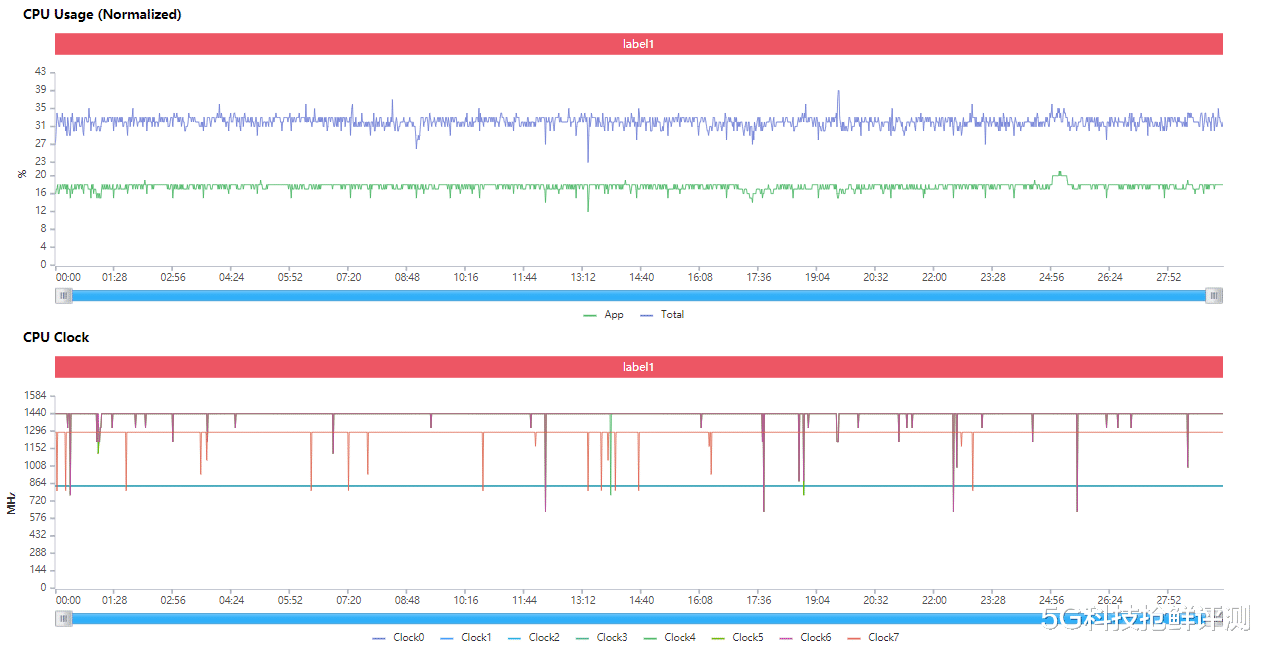This screenshot has height=651, width=1266.
Task: Click the 864 value on MHz axis
Action: [38, 483]
